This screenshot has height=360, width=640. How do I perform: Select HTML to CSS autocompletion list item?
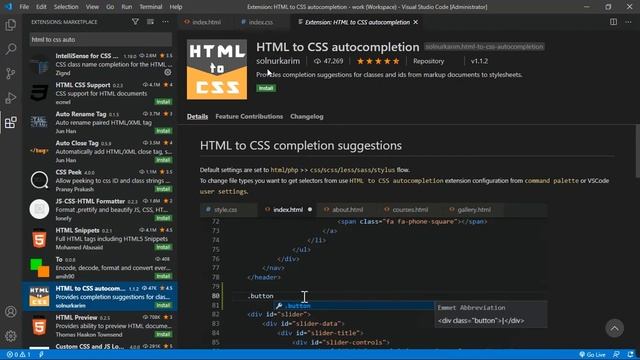click(100, 297)
